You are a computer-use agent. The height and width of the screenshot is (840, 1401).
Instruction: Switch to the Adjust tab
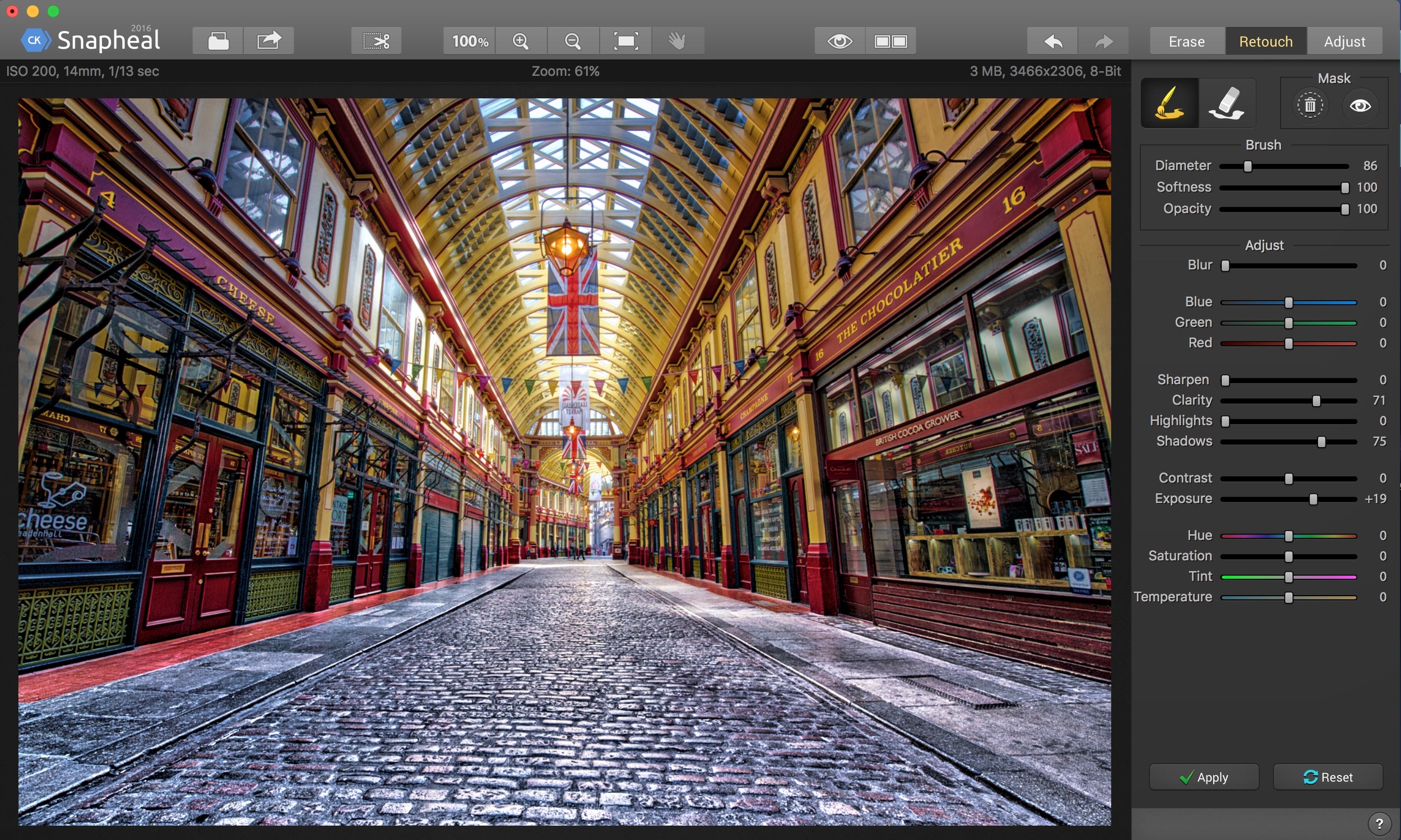1345,41
